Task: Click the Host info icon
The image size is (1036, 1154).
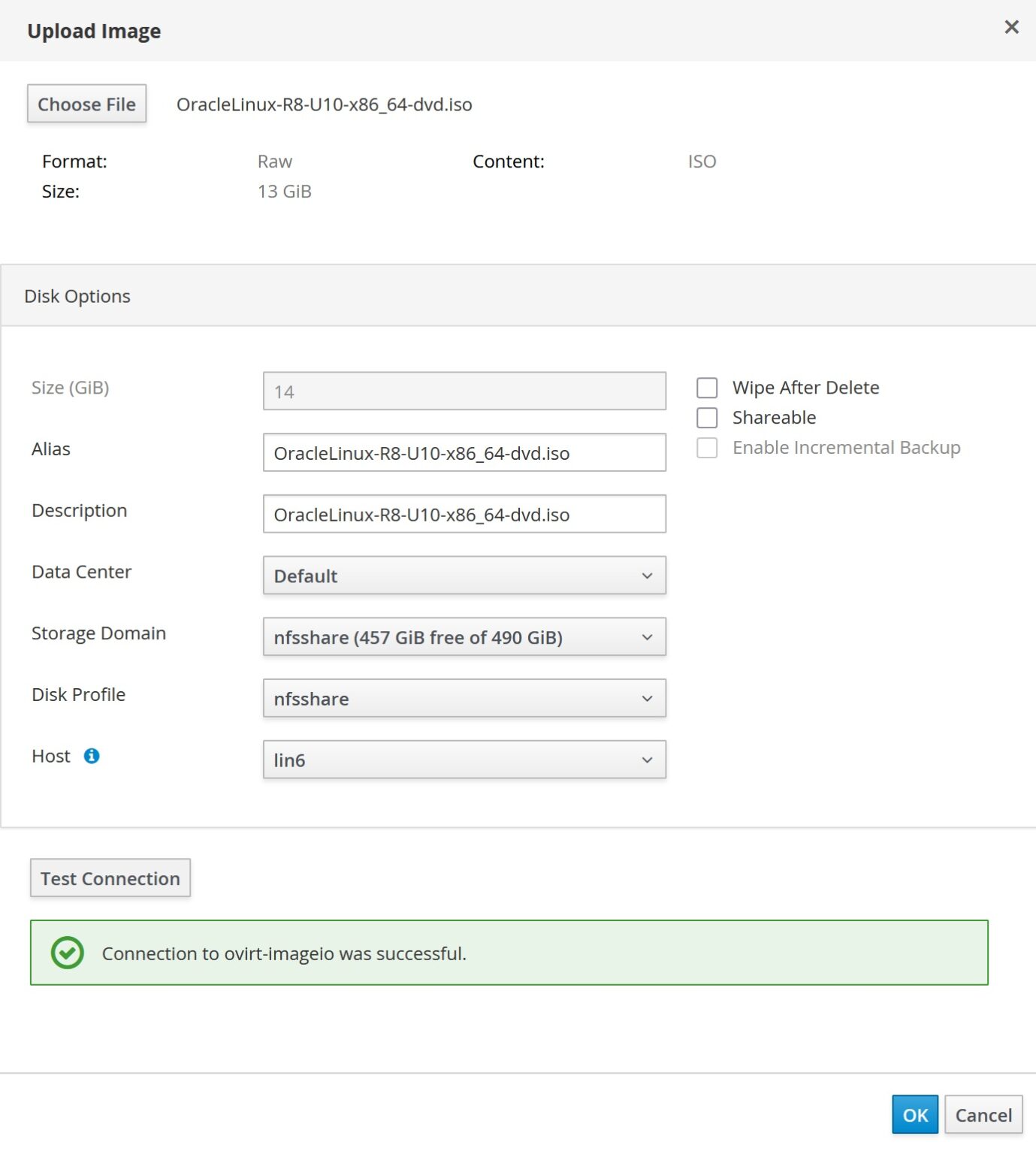Action: (92, 757)
